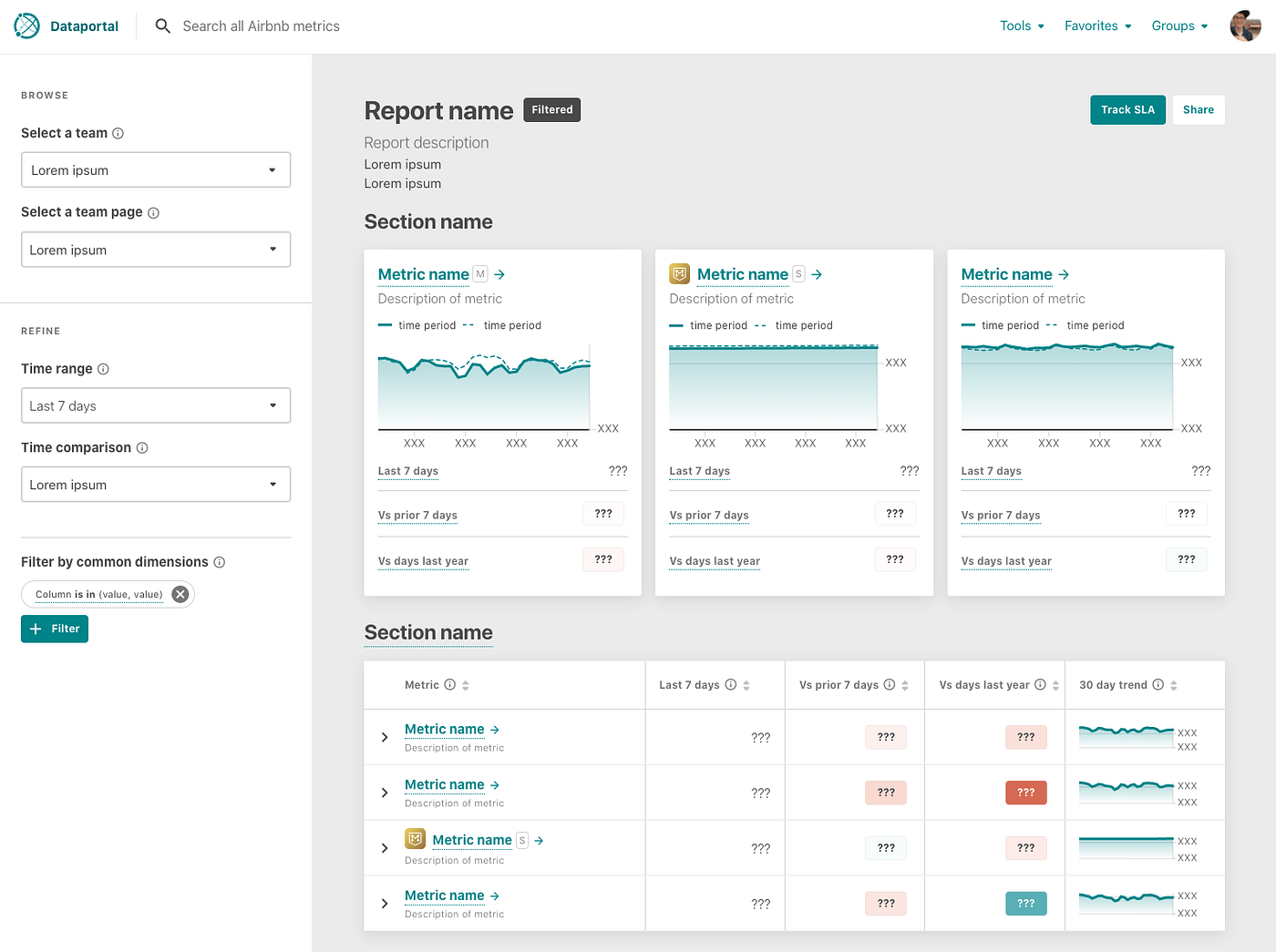Open the Groups menu
The image size is (1276, 952).
click(1180, 26)
